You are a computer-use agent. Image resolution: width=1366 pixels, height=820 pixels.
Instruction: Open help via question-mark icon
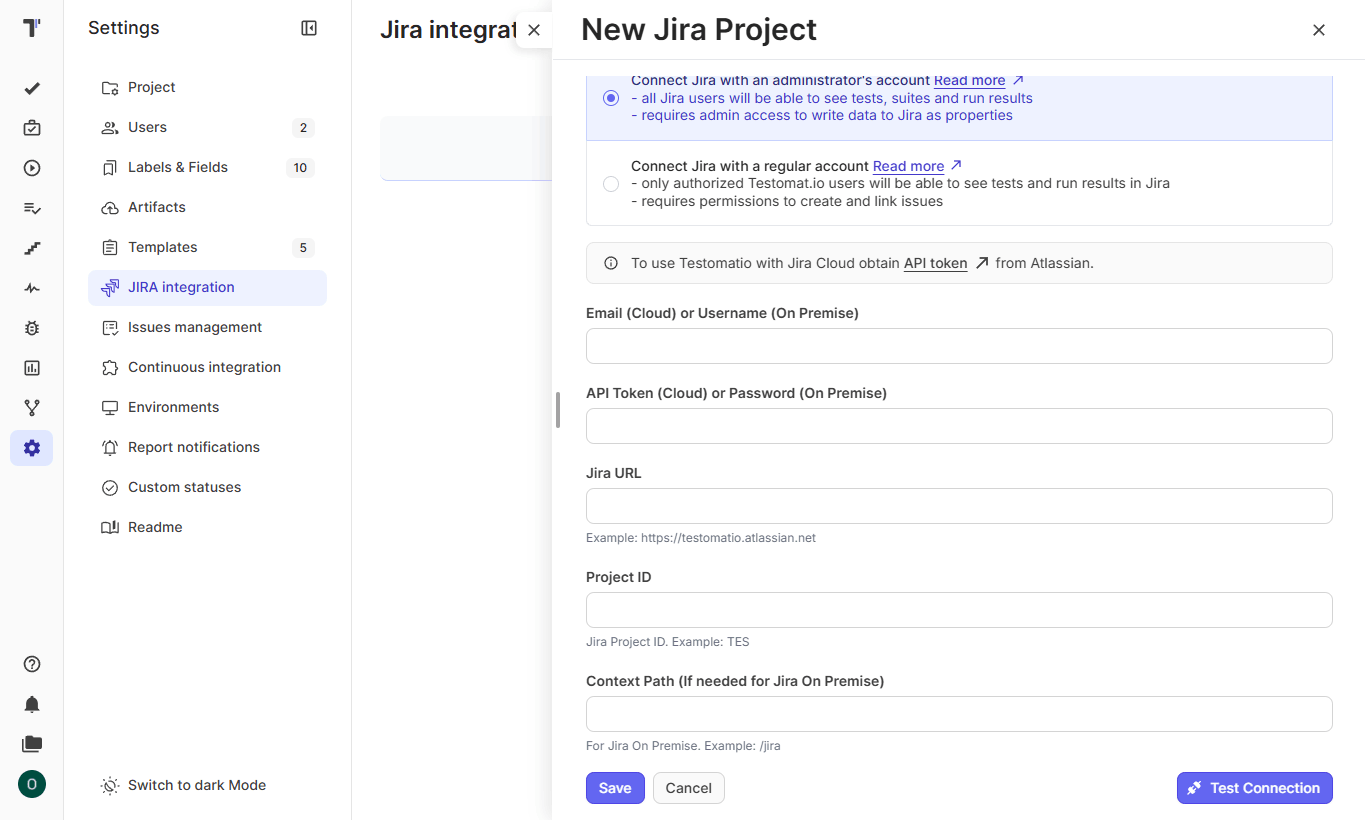point(32,664)
